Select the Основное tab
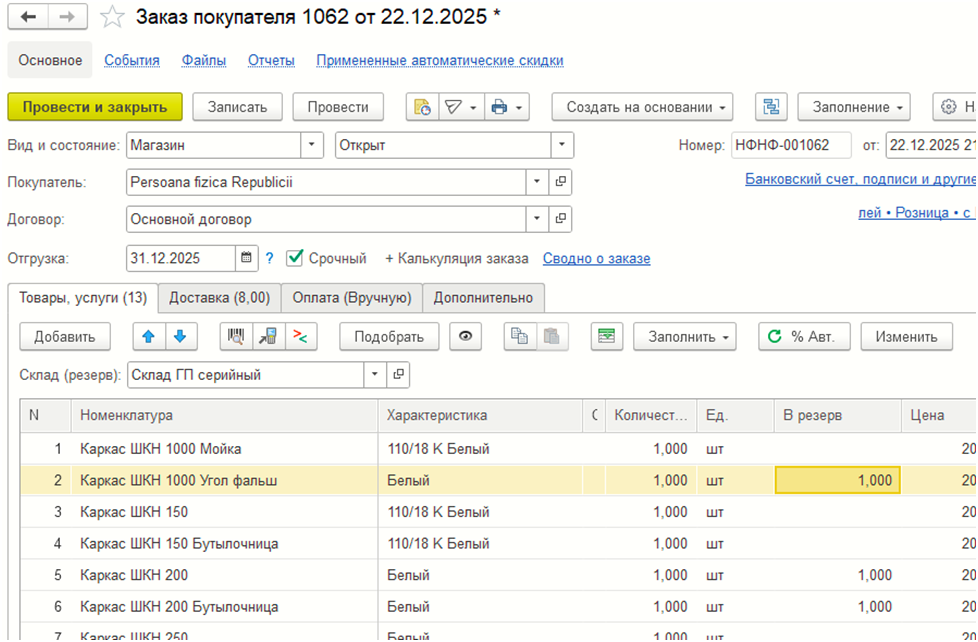978x642 pixels. click(50, 61)
